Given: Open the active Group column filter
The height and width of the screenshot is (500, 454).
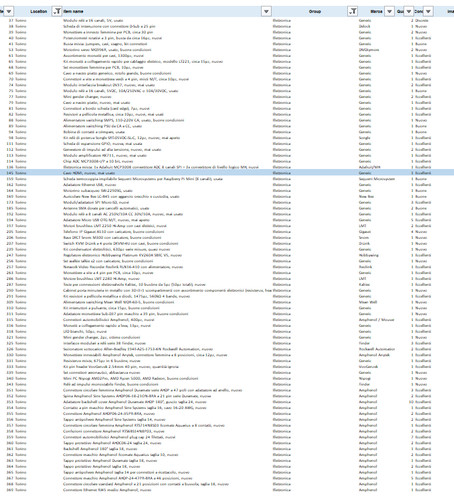Looking at the screenshot, I should point(353,11).
